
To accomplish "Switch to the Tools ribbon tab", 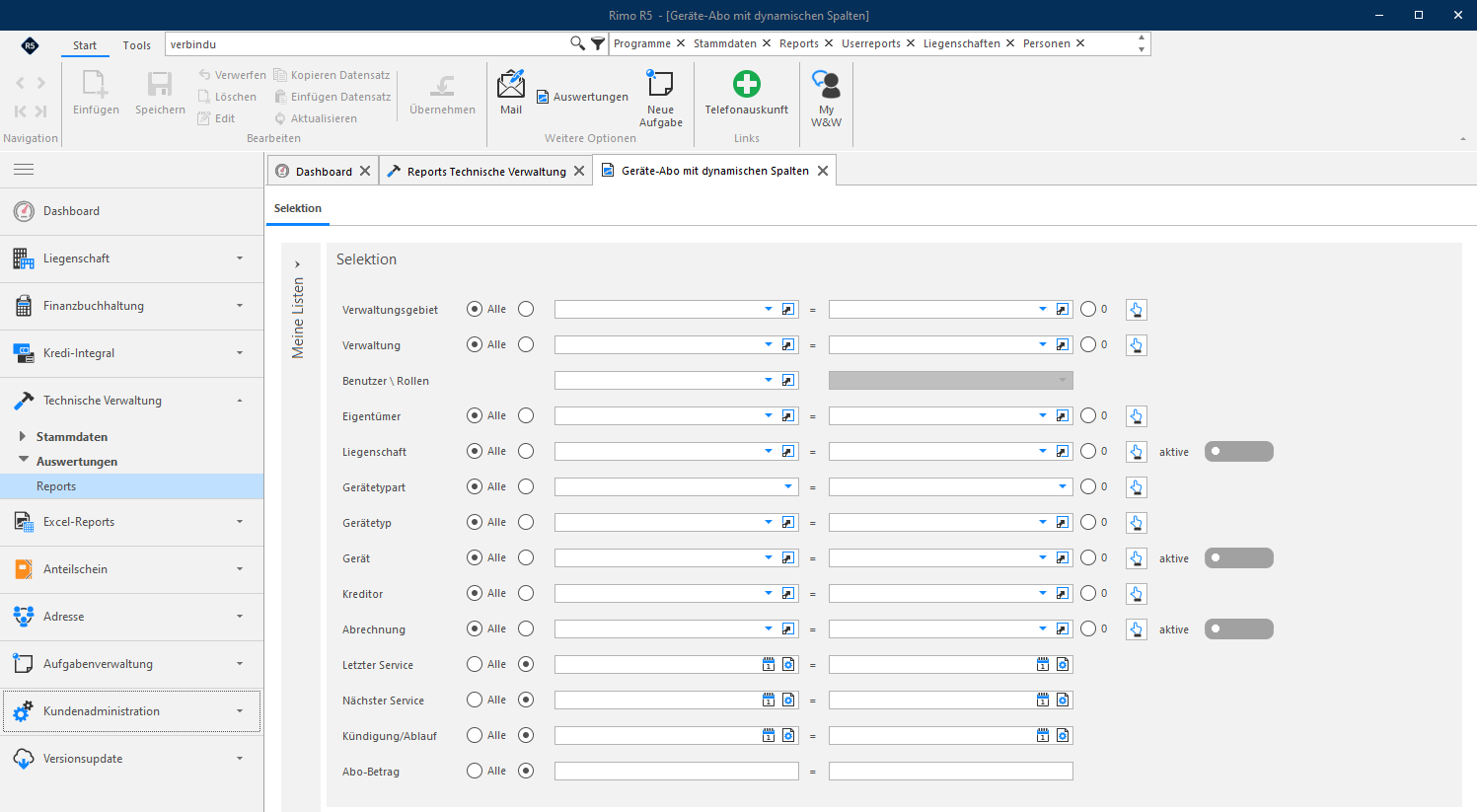I will (x=137, y=45).
